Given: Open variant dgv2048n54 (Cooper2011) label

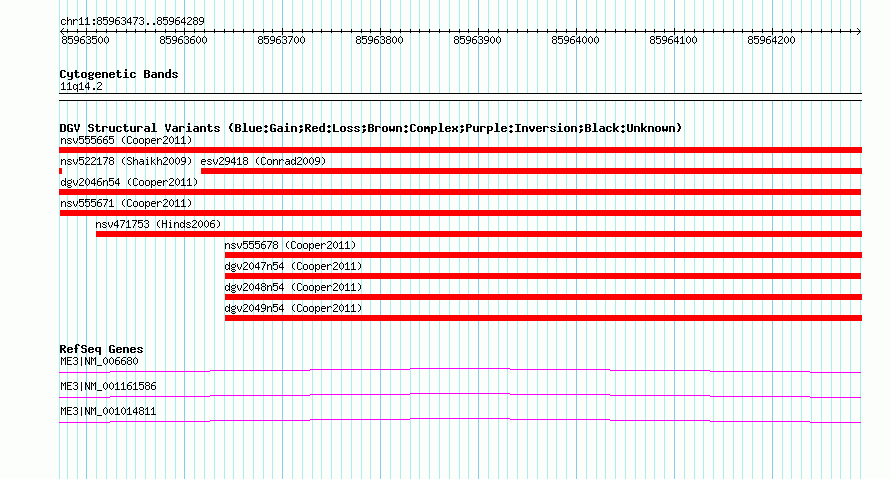Looking at the screenshot, I should (293, 287).
